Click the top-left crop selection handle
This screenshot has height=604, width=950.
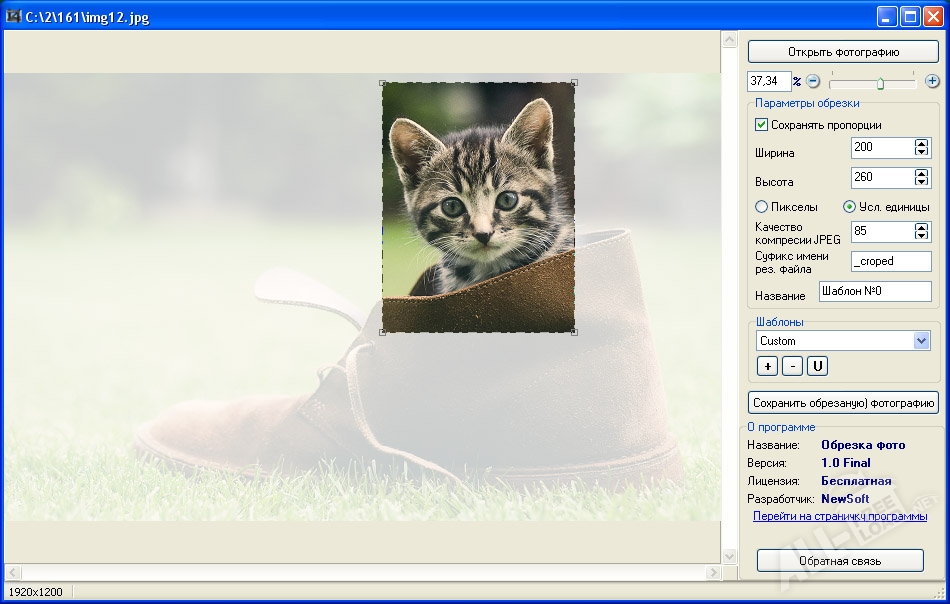(382, 83)
